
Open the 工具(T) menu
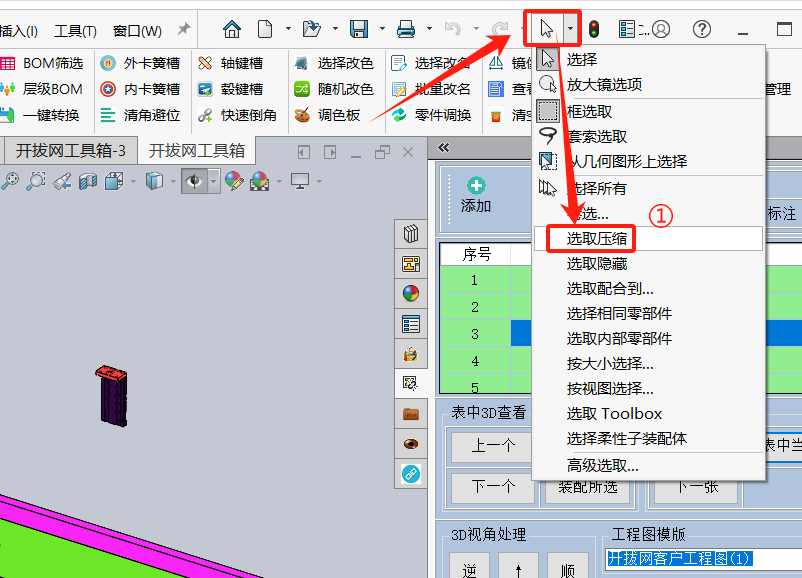click(x=75, y=31)
